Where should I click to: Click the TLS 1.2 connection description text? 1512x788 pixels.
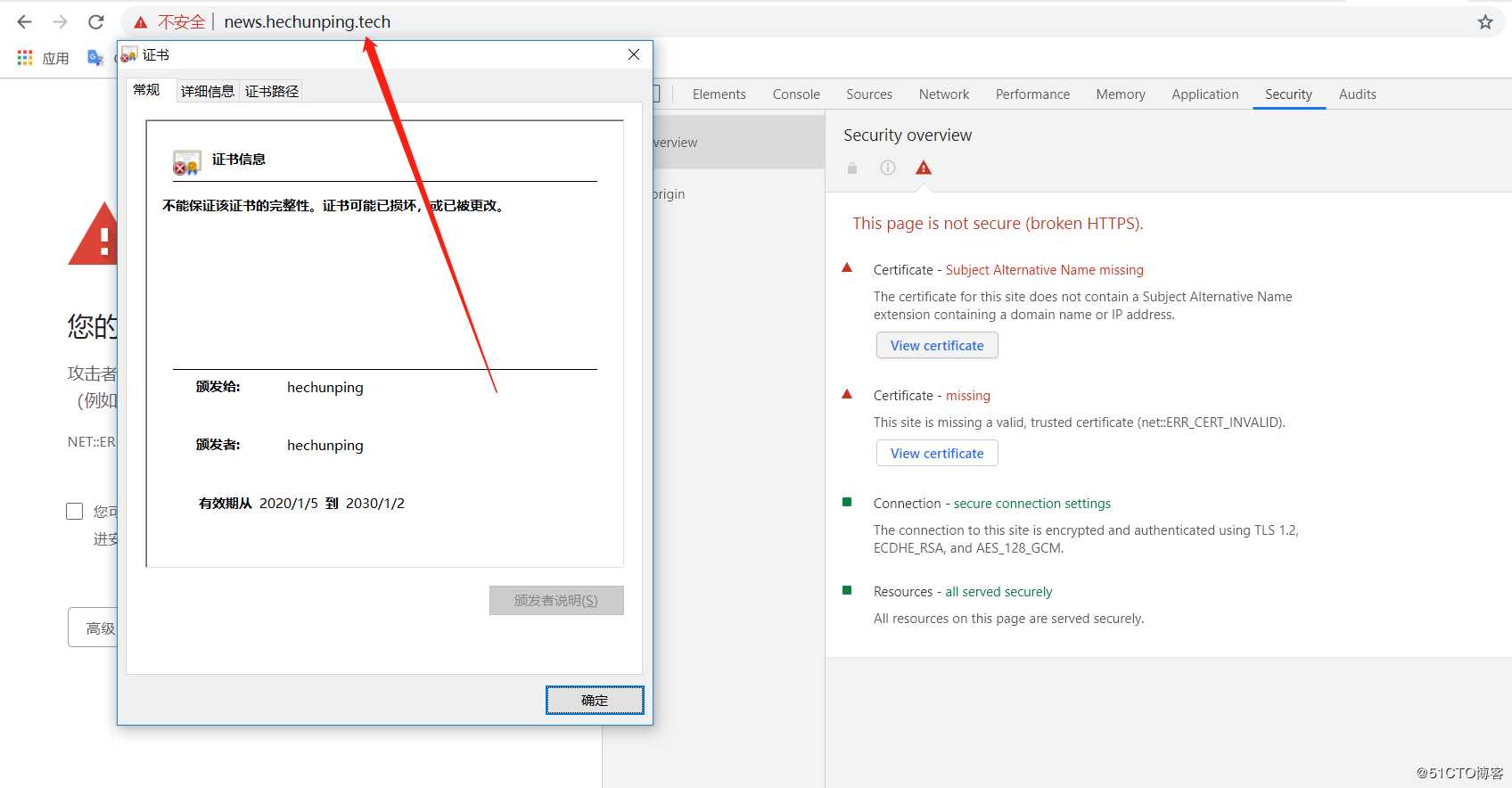1086,538
